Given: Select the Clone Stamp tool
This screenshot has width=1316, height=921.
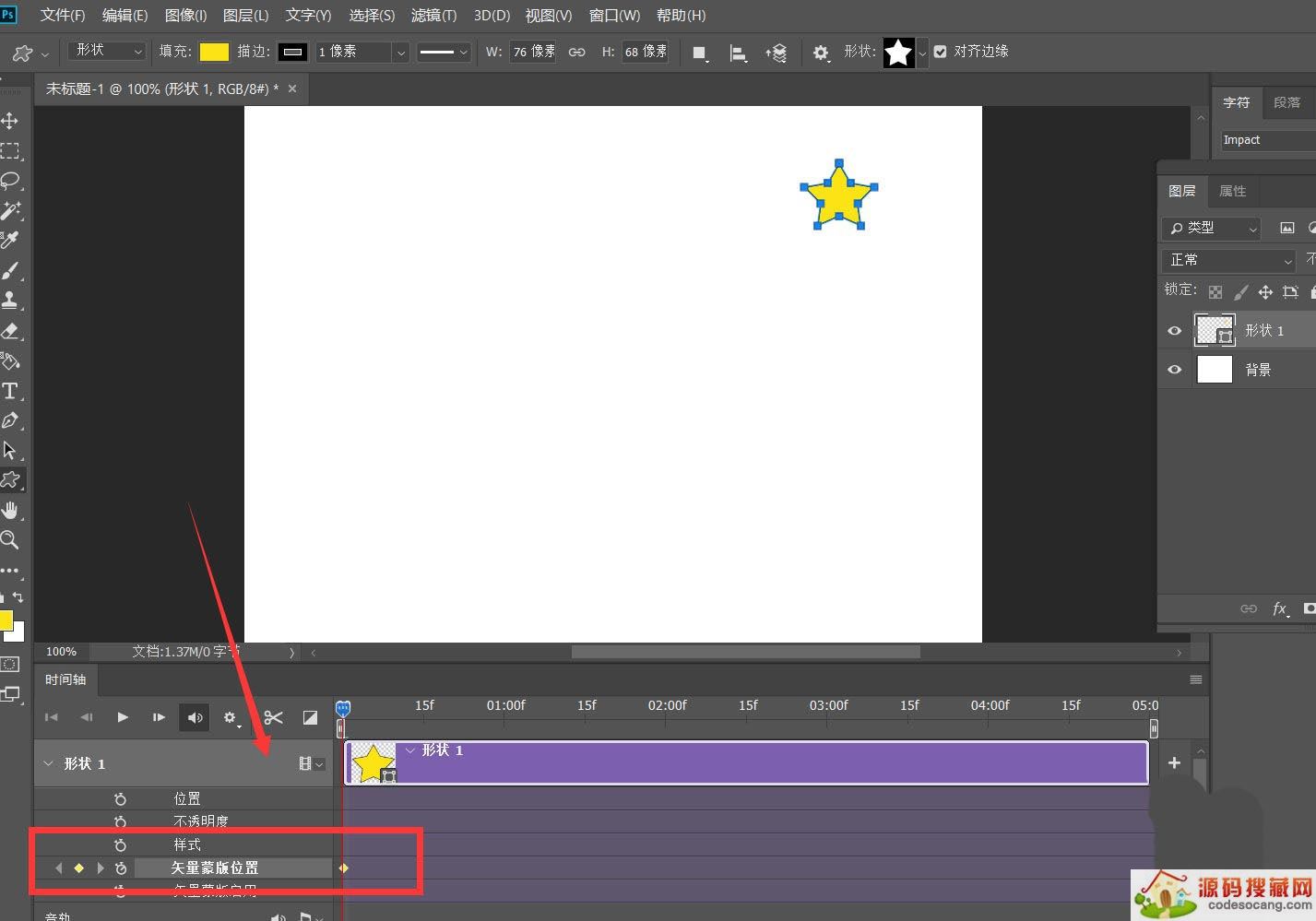Looking at the screenshot, I should coord(10,300).
